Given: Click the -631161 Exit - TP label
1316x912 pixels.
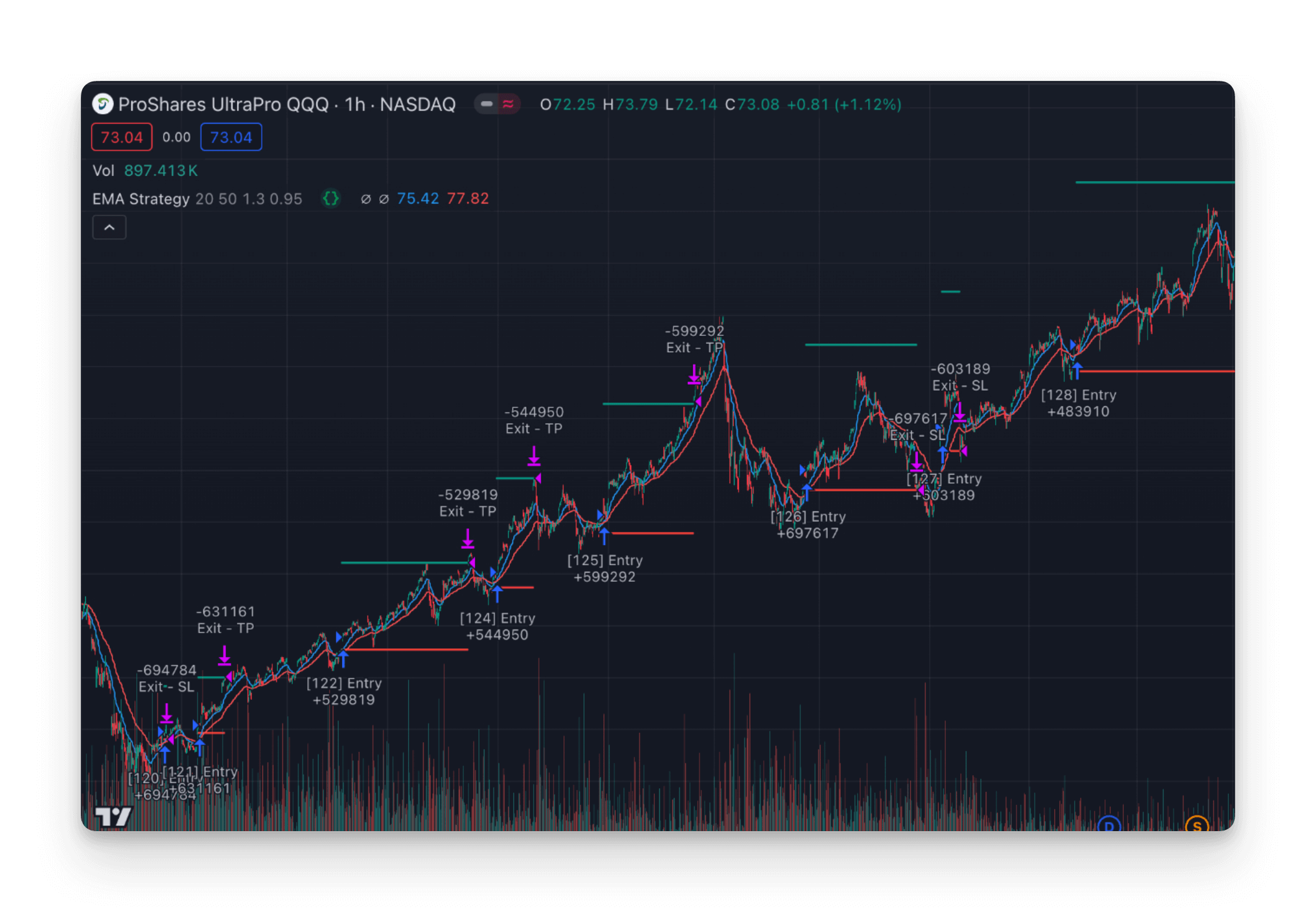Looking at the screenshot, I should (x=225, y=620).
